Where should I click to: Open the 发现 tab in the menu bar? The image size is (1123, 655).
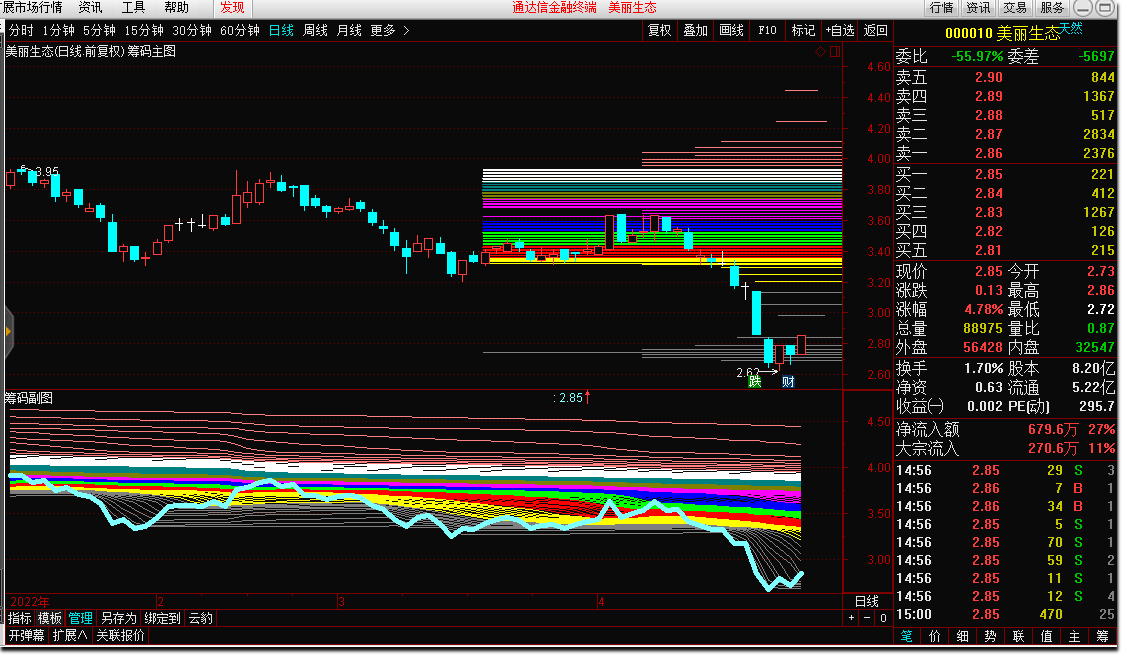tap(232, 8)
